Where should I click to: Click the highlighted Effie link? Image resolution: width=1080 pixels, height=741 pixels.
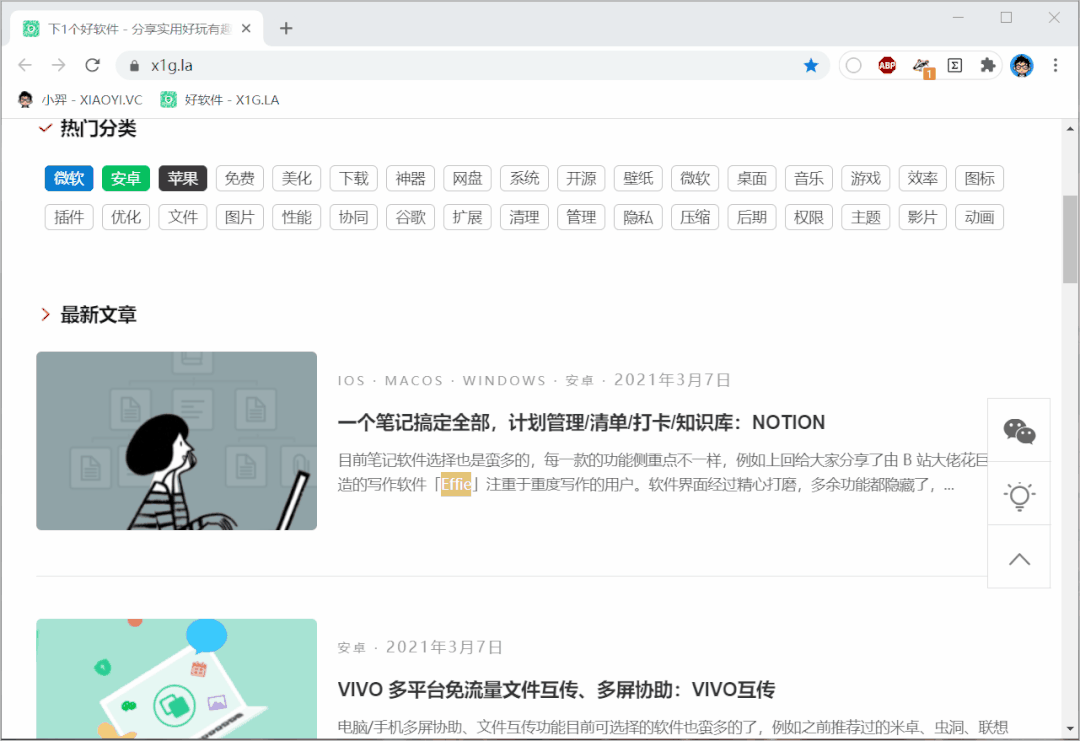[x=456, y=484]
